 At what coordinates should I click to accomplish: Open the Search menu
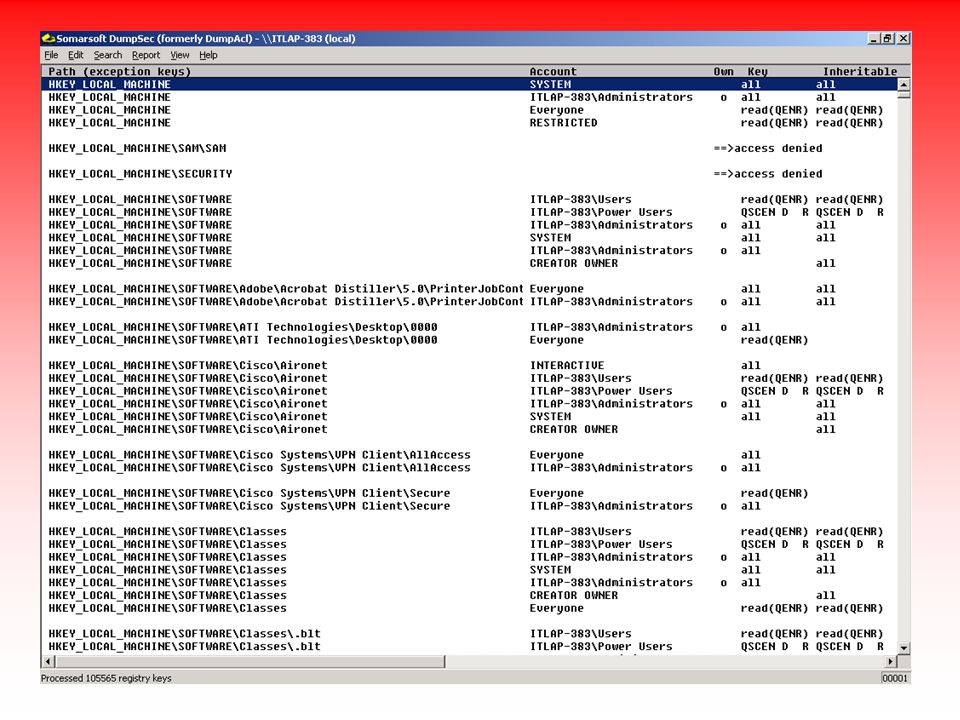click(108, 55)
